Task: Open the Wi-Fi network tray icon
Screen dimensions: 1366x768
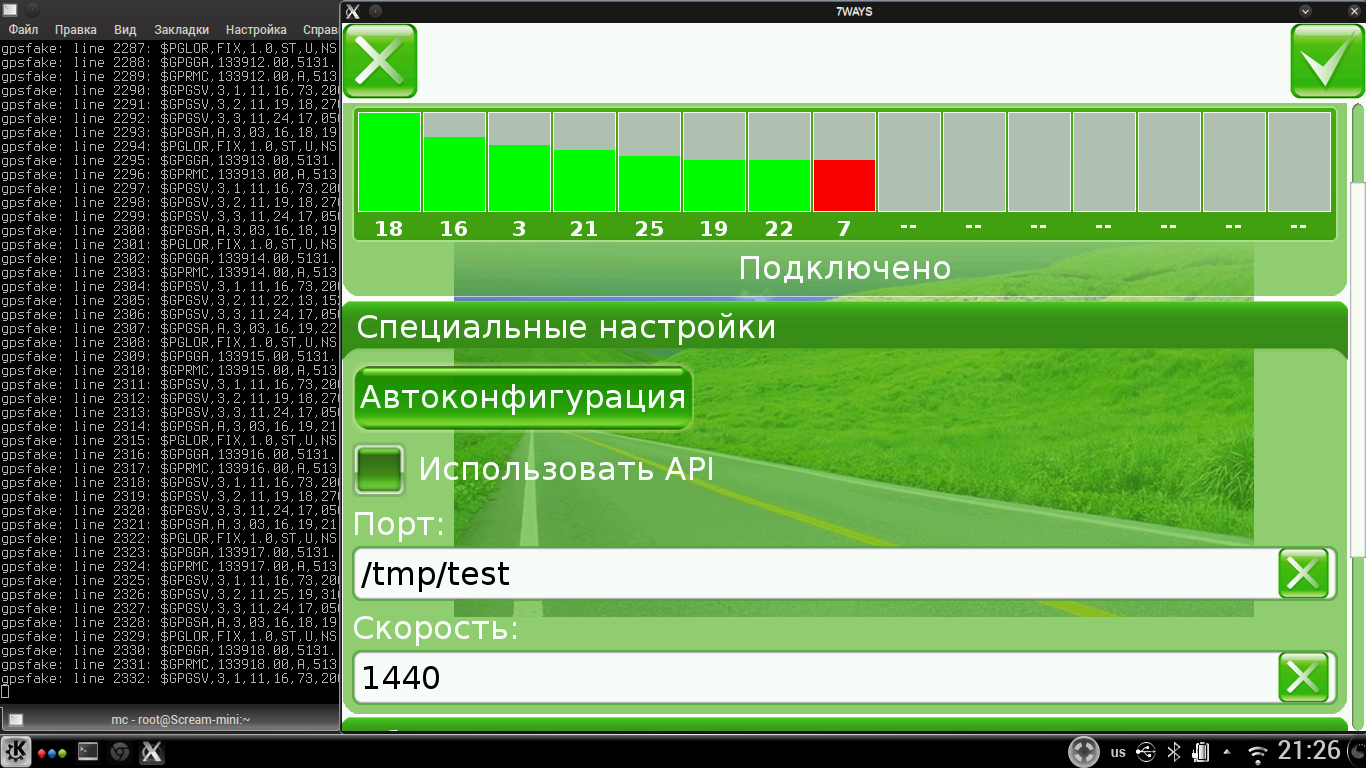Action: point(1257,752)
